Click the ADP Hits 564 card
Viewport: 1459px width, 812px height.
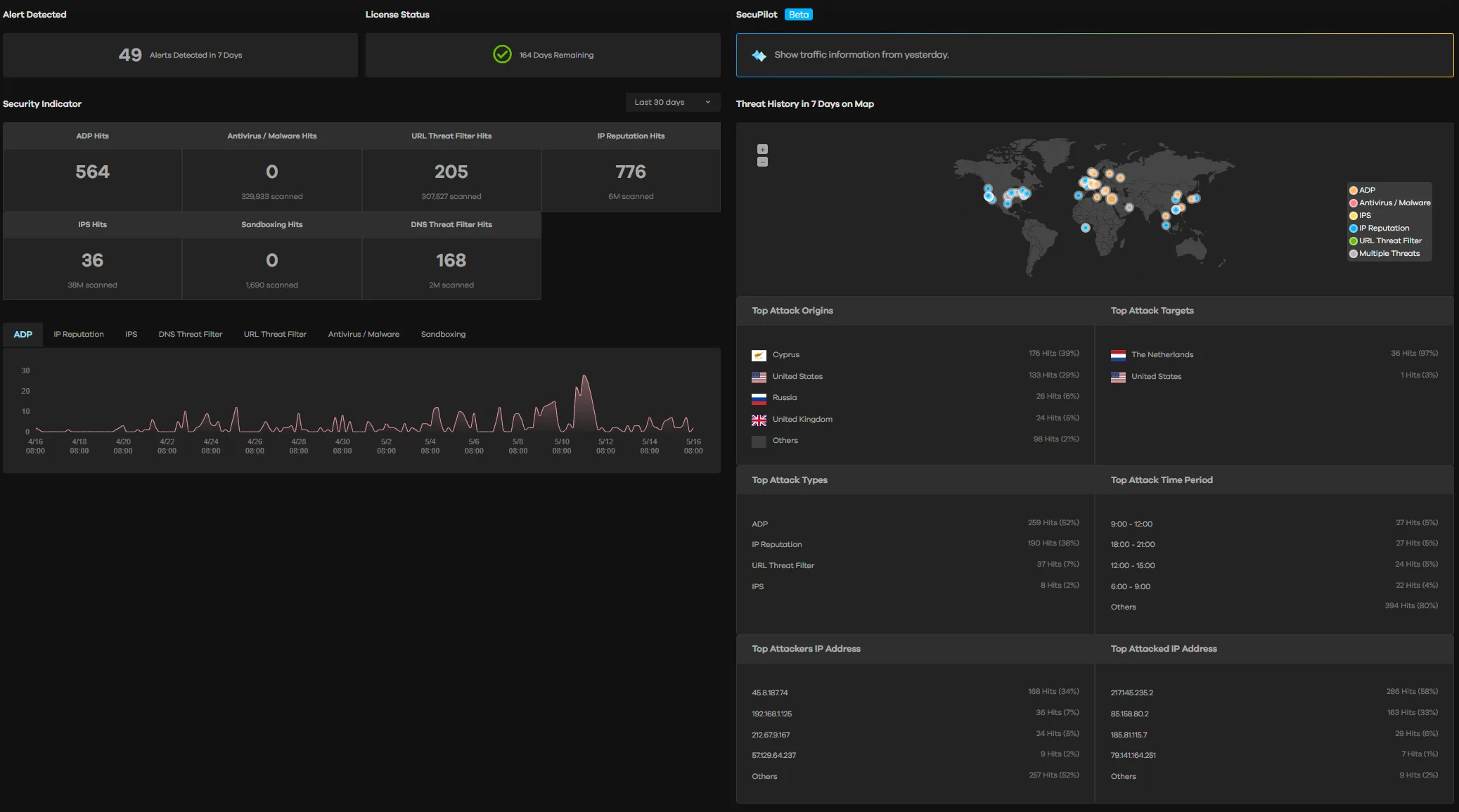[x=92, y=172]
